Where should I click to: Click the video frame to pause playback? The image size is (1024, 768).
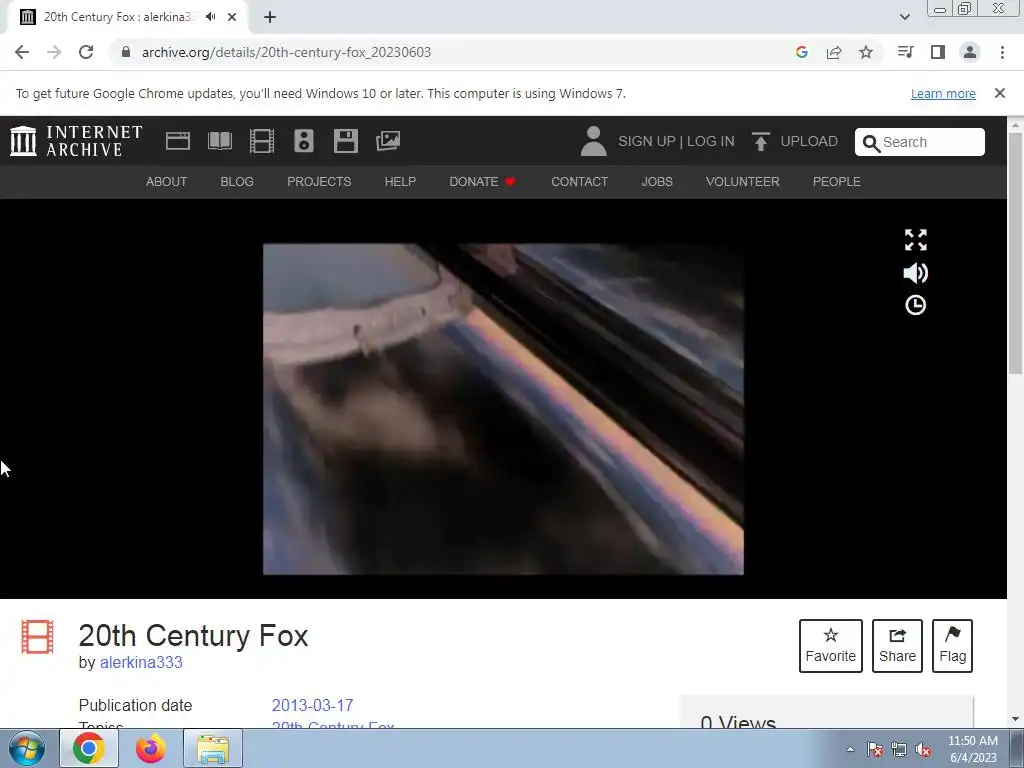click(x=503, y=409)
